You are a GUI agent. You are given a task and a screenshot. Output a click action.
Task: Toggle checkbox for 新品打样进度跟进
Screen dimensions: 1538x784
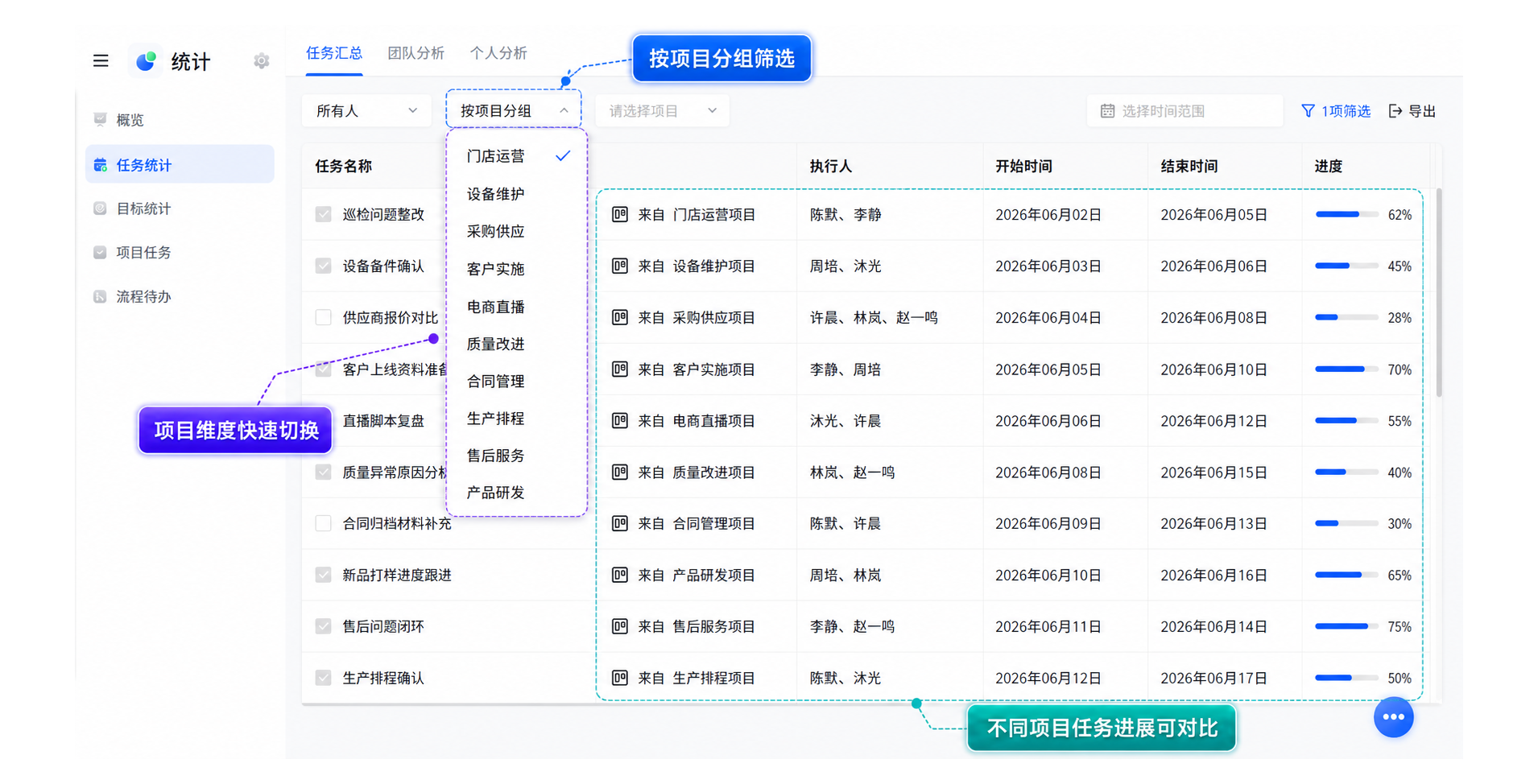click(324, 576)
